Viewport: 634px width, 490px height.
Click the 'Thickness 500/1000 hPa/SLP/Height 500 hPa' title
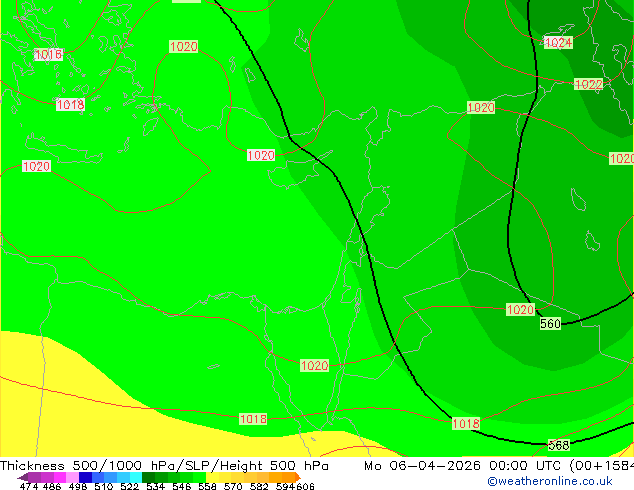point(164,466)
